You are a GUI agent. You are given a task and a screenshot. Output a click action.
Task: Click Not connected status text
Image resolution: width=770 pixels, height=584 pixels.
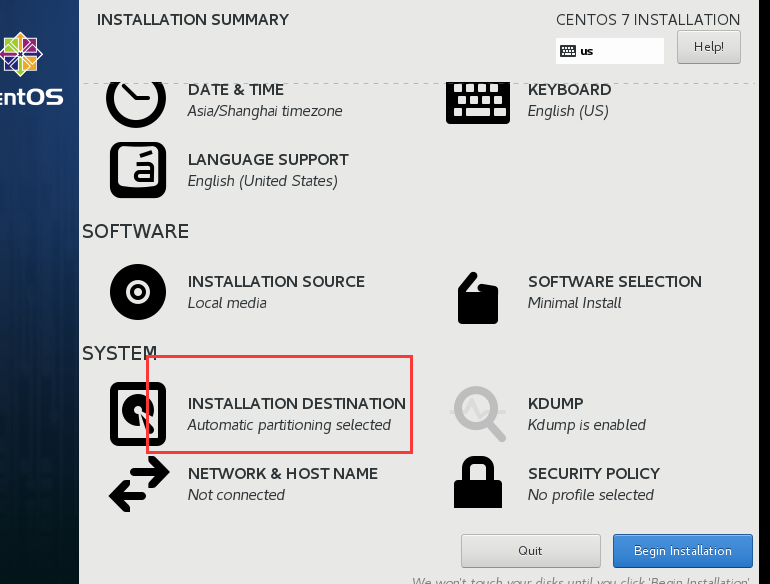pyautogui.click(x=236, y=495)
